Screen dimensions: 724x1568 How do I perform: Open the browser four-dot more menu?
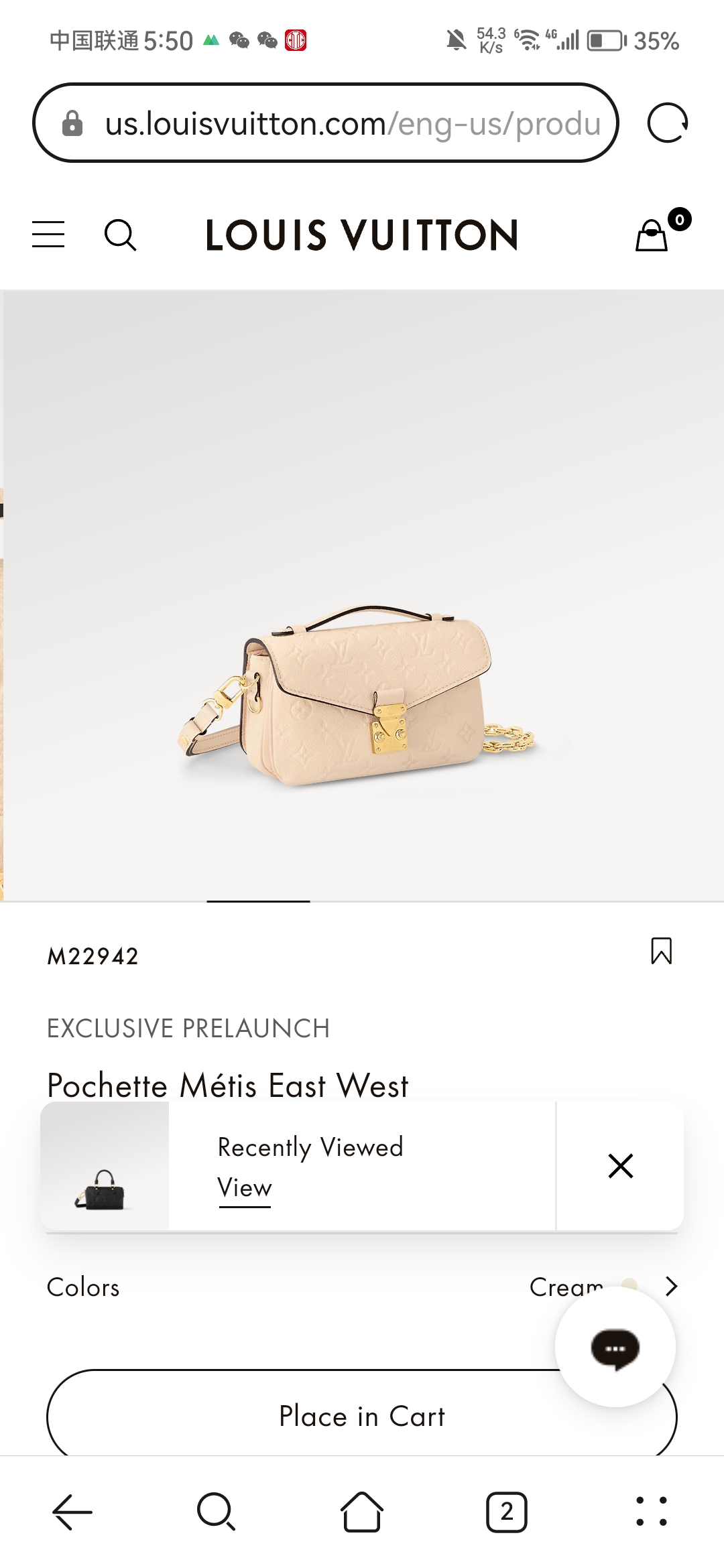tap(652, 1512)
